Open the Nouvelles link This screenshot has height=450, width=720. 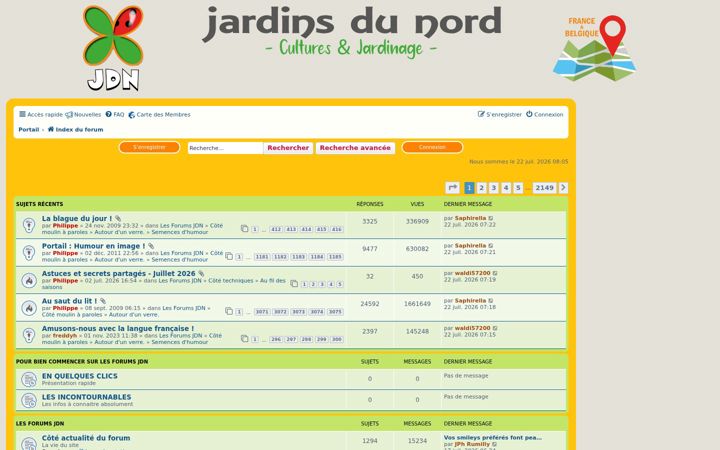(x=83, y=114)
